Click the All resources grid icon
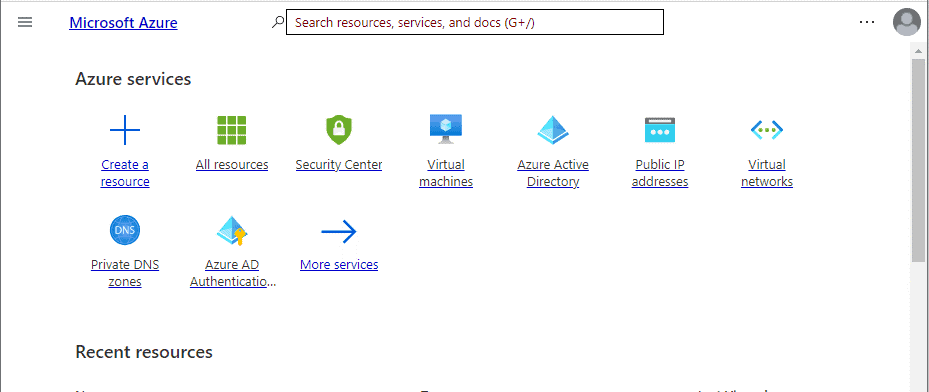 tap(232, 130)
